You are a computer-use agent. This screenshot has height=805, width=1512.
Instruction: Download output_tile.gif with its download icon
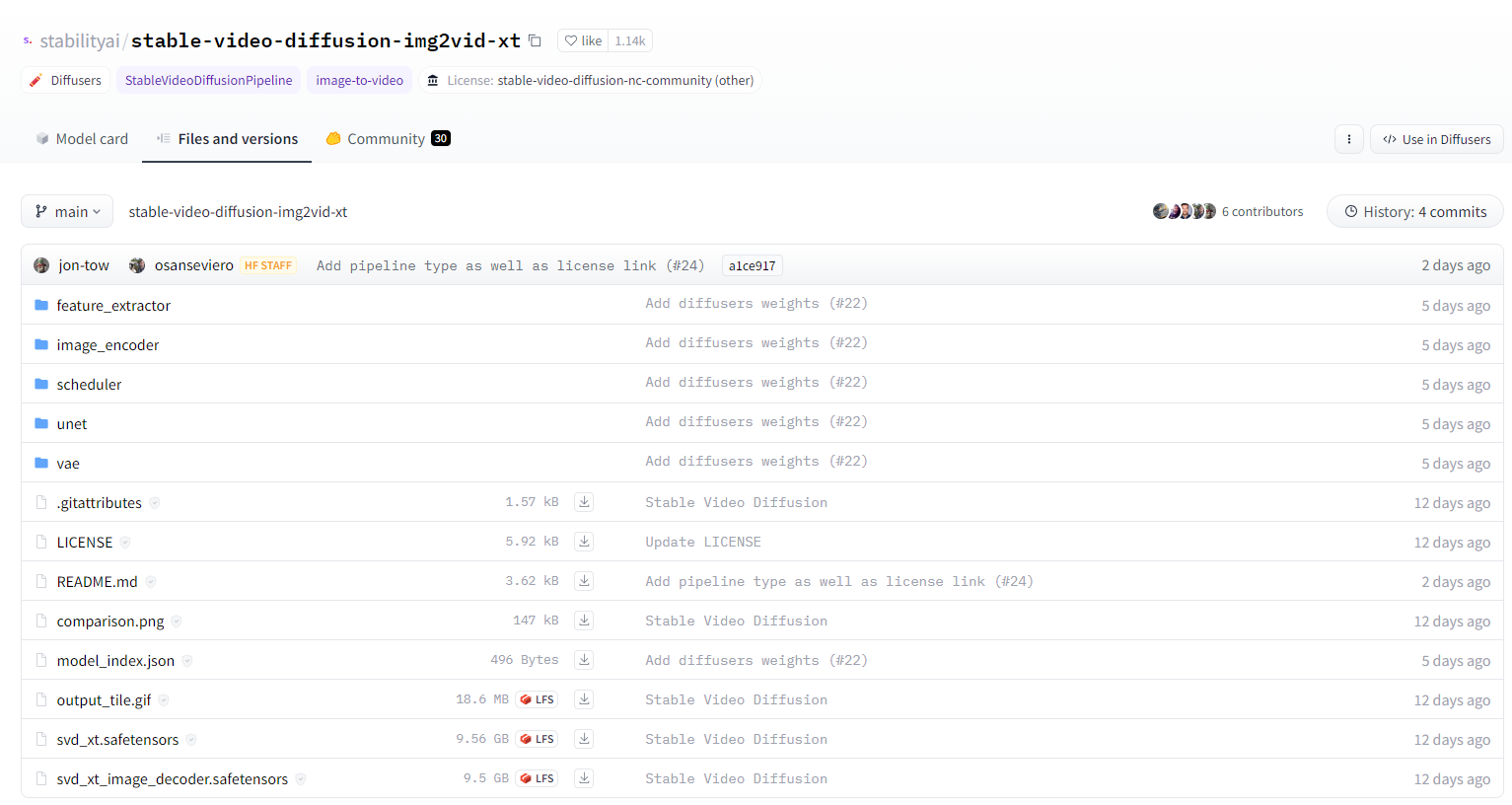pyautogui.click(x=584, y=699)
